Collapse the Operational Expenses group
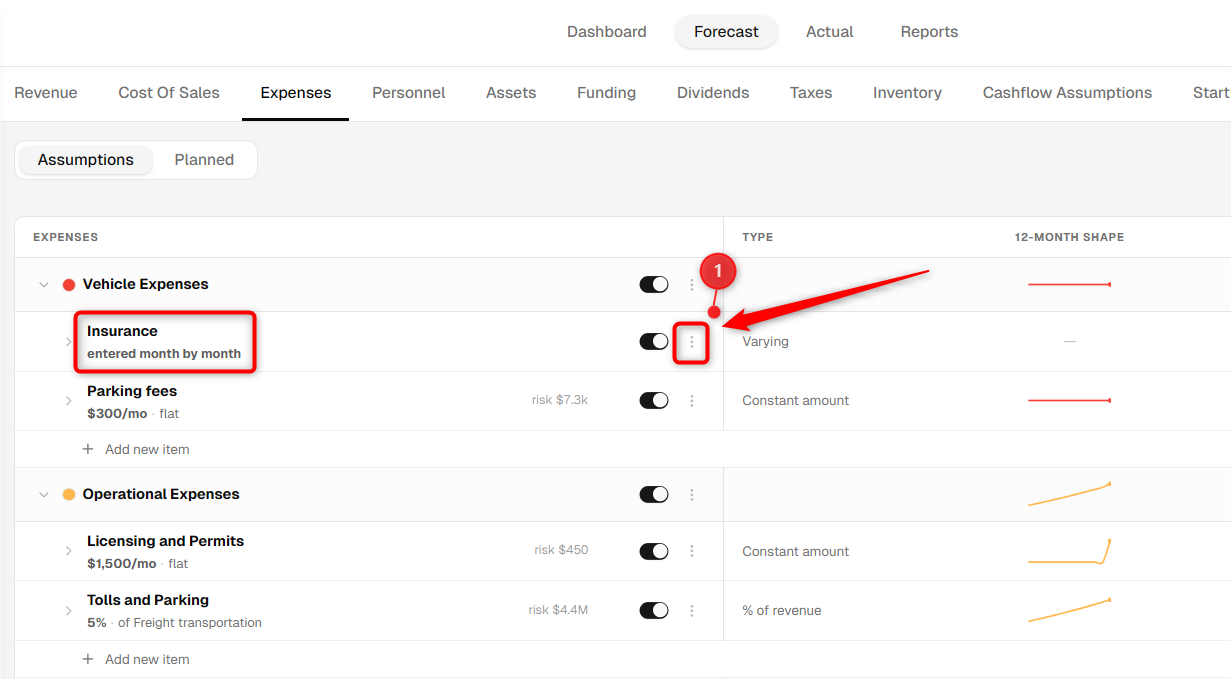Screen dimensions: 1231x679 point(43,495)
